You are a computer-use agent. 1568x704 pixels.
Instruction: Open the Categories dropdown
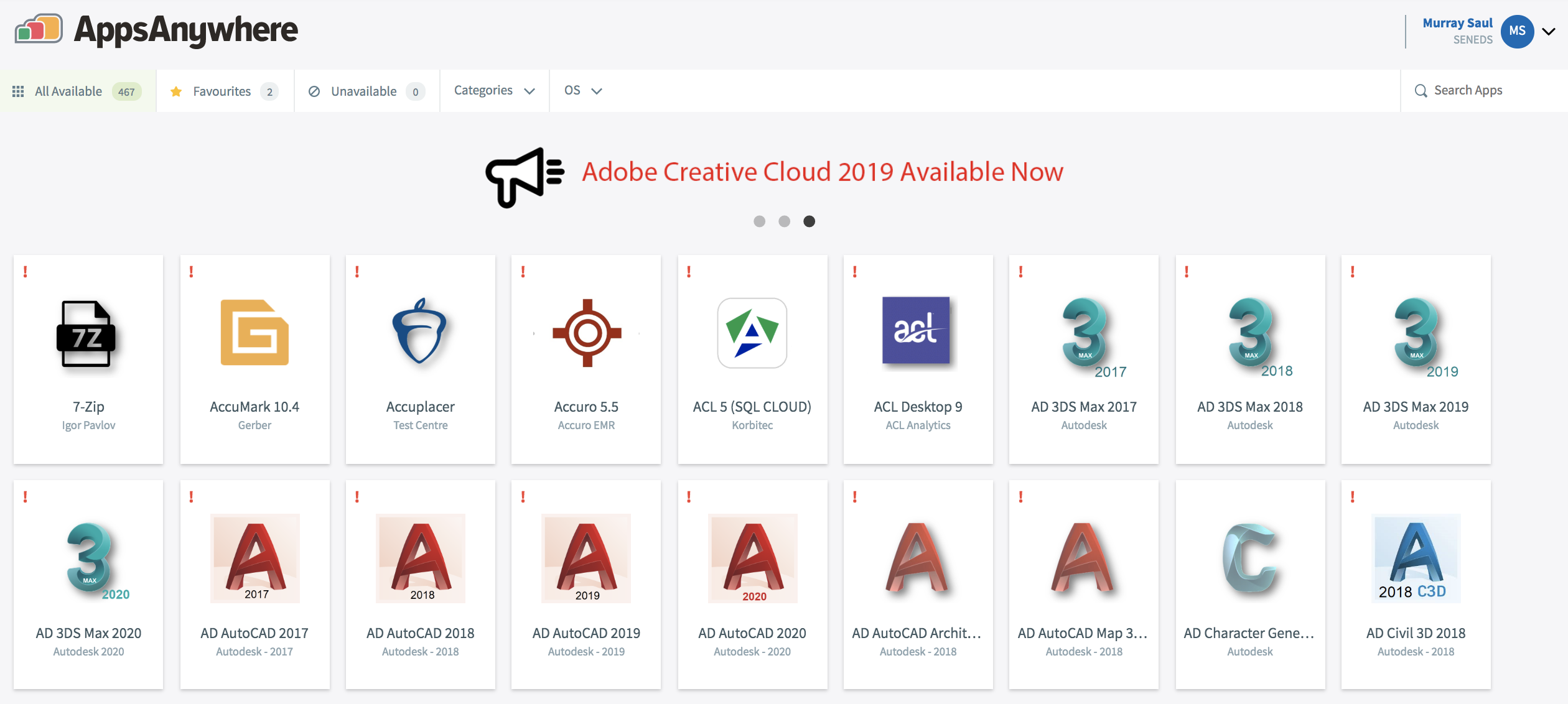pos(493,91)
